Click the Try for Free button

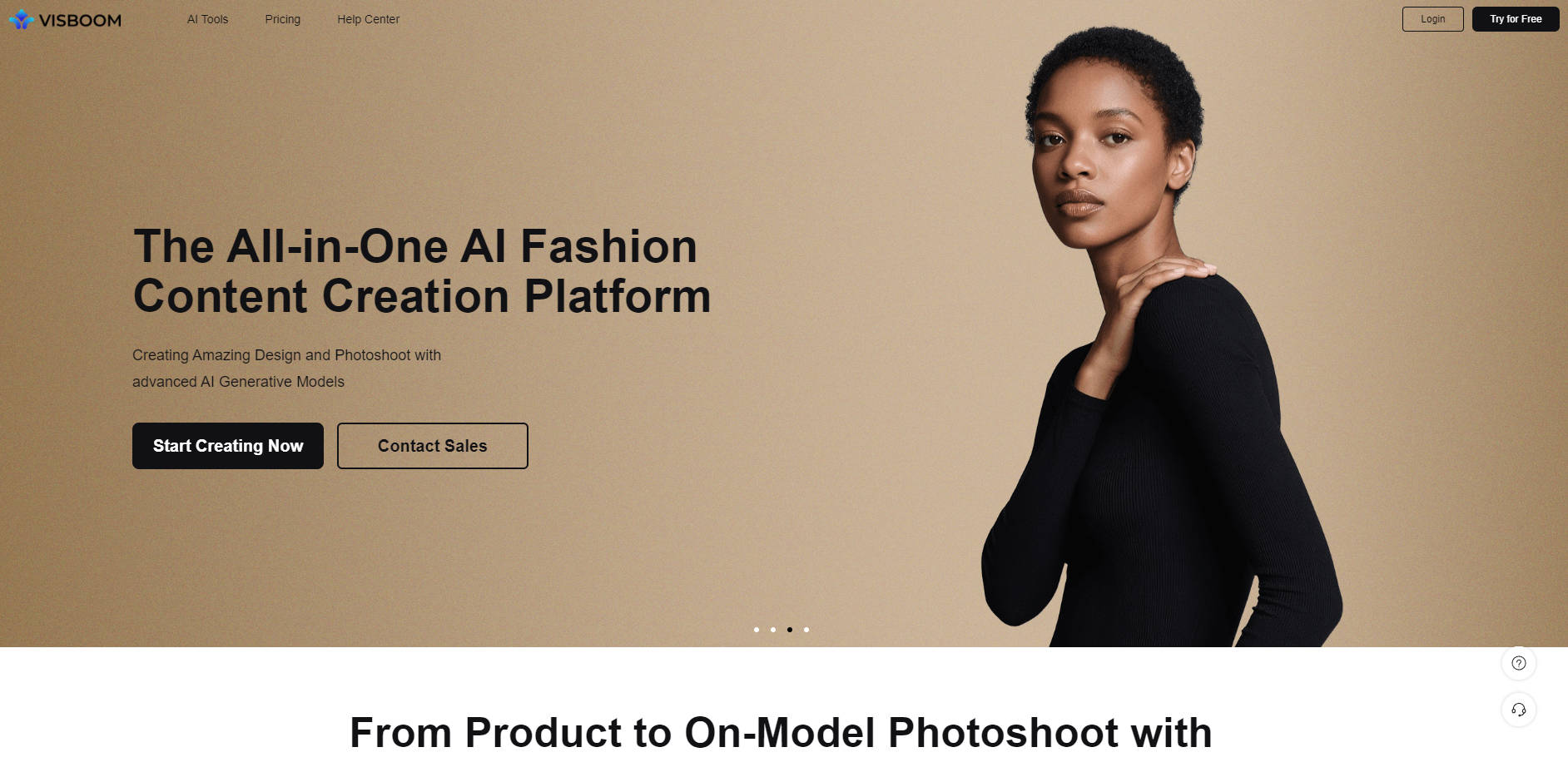click(x=1516, y=19)
